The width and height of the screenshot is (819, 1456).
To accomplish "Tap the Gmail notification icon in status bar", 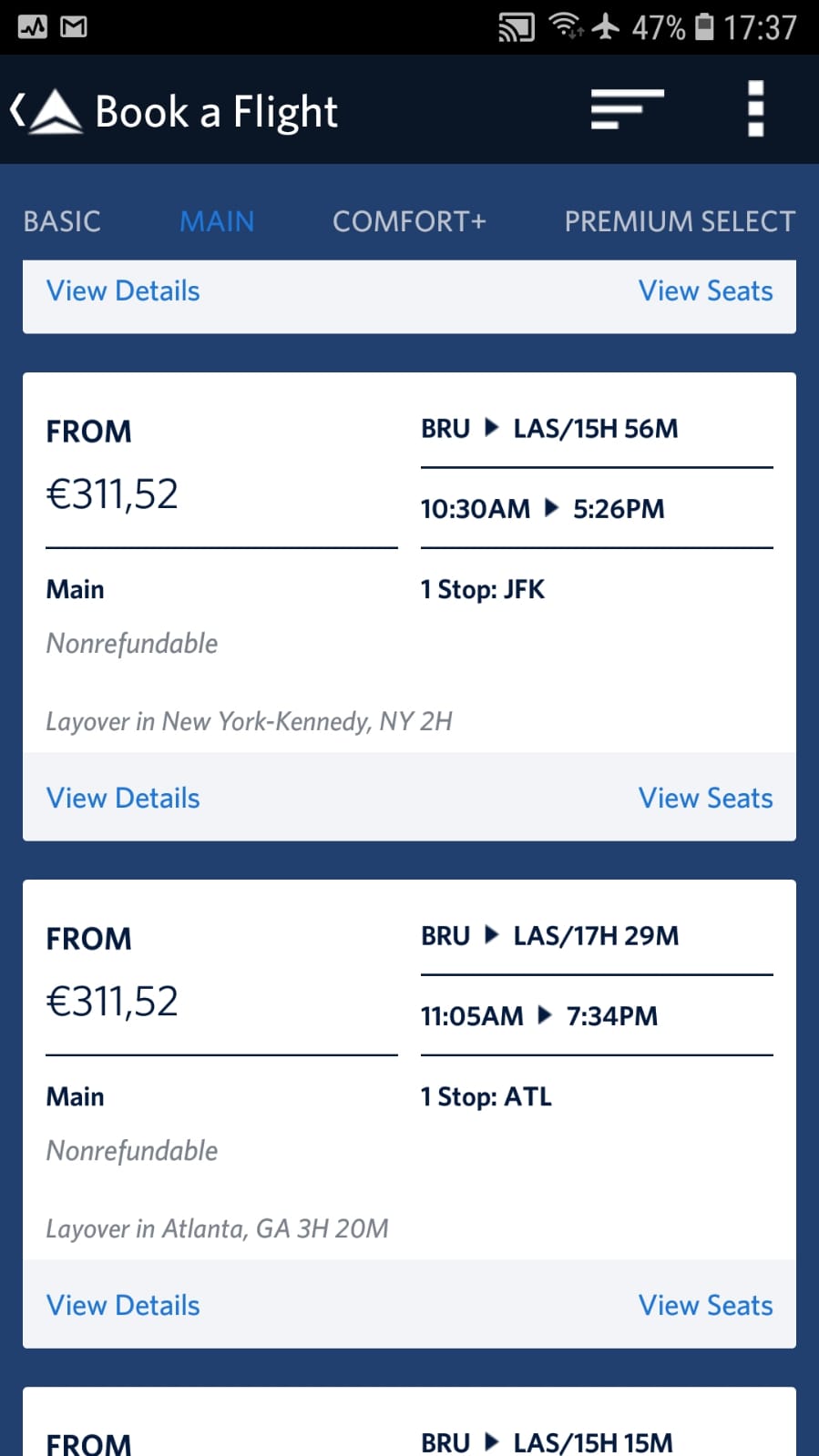I will point(74,27).
